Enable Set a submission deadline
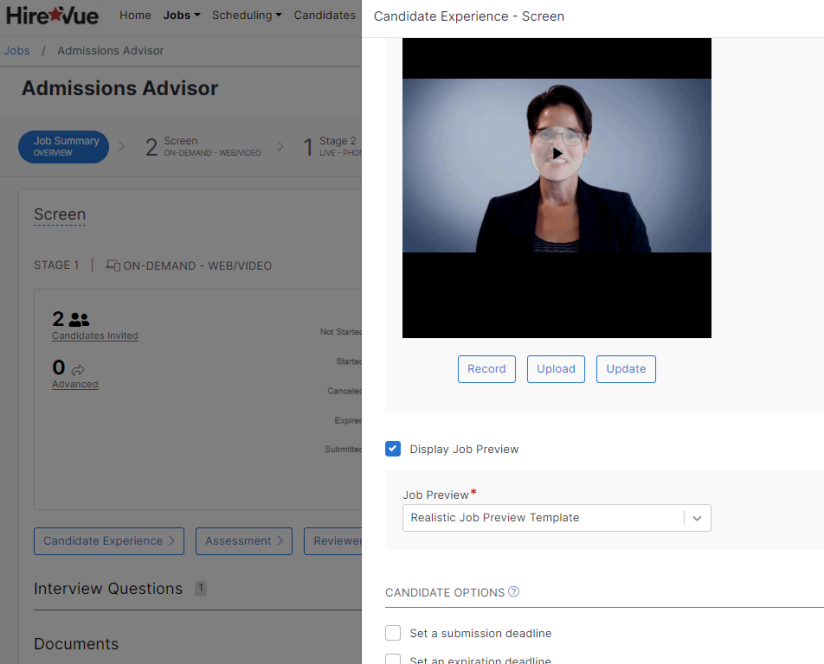This screenshot has height=664, width=824. (x=393, y=633)
